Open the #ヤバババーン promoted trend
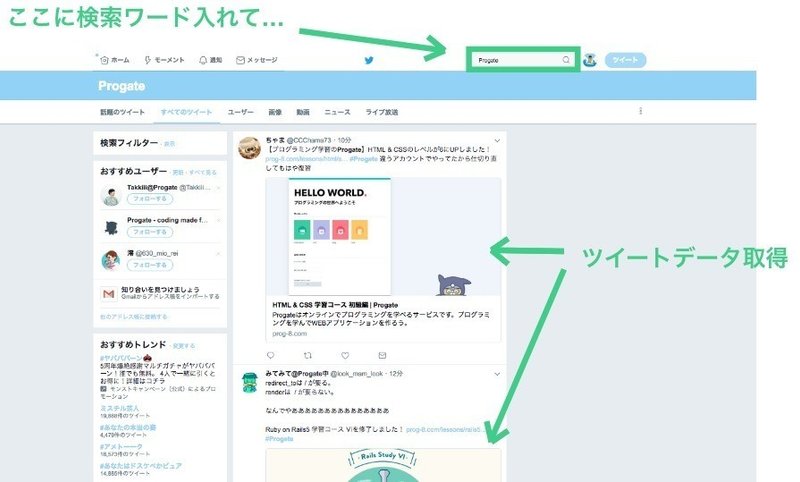This screenshot has width=800, height=482. [121, 358]
